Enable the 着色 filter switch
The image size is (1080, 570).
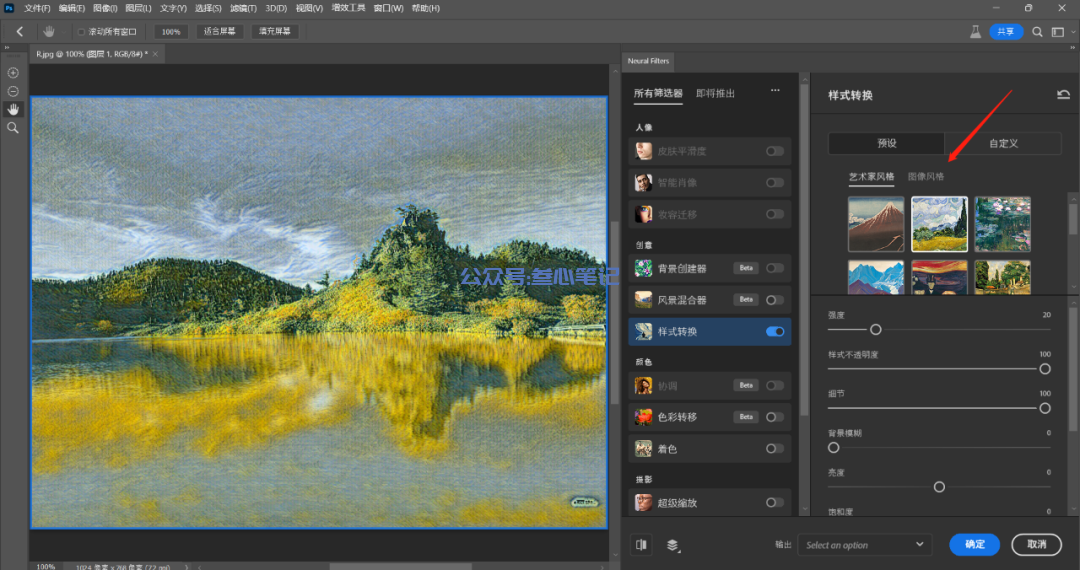click(775, 448)
